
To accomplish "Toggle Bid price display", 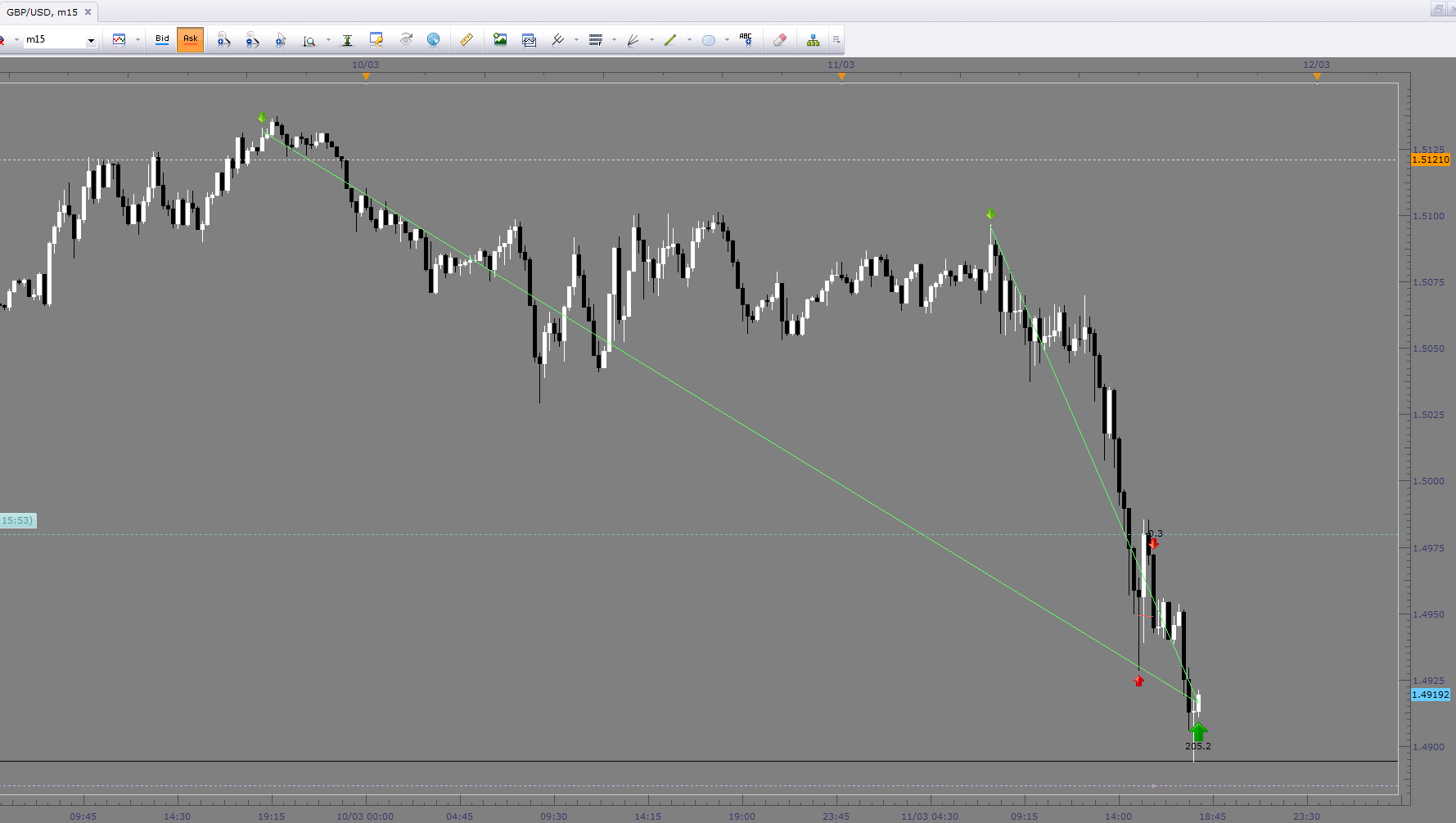I will (x=162, y=39).
